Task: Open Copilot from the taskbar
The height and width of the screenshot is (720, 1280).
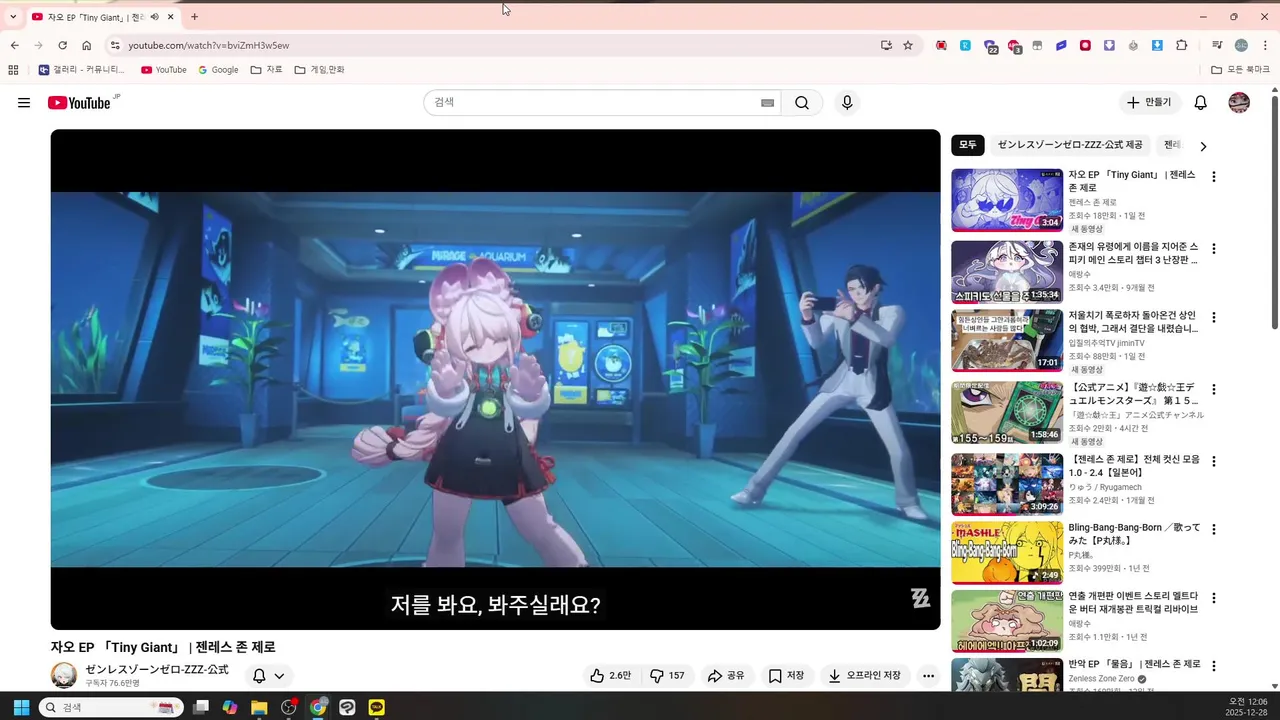Action: click(230, 707)
